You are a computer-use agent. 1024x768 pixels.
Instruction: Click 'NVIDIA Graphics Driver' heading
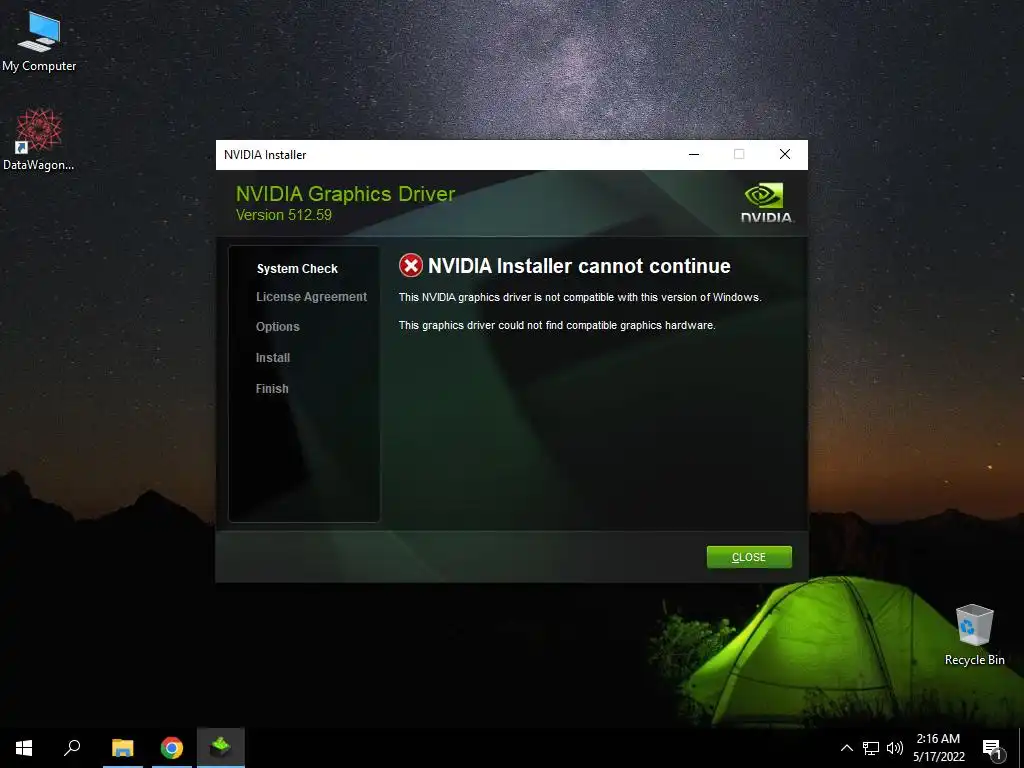[x=345, y=194]
